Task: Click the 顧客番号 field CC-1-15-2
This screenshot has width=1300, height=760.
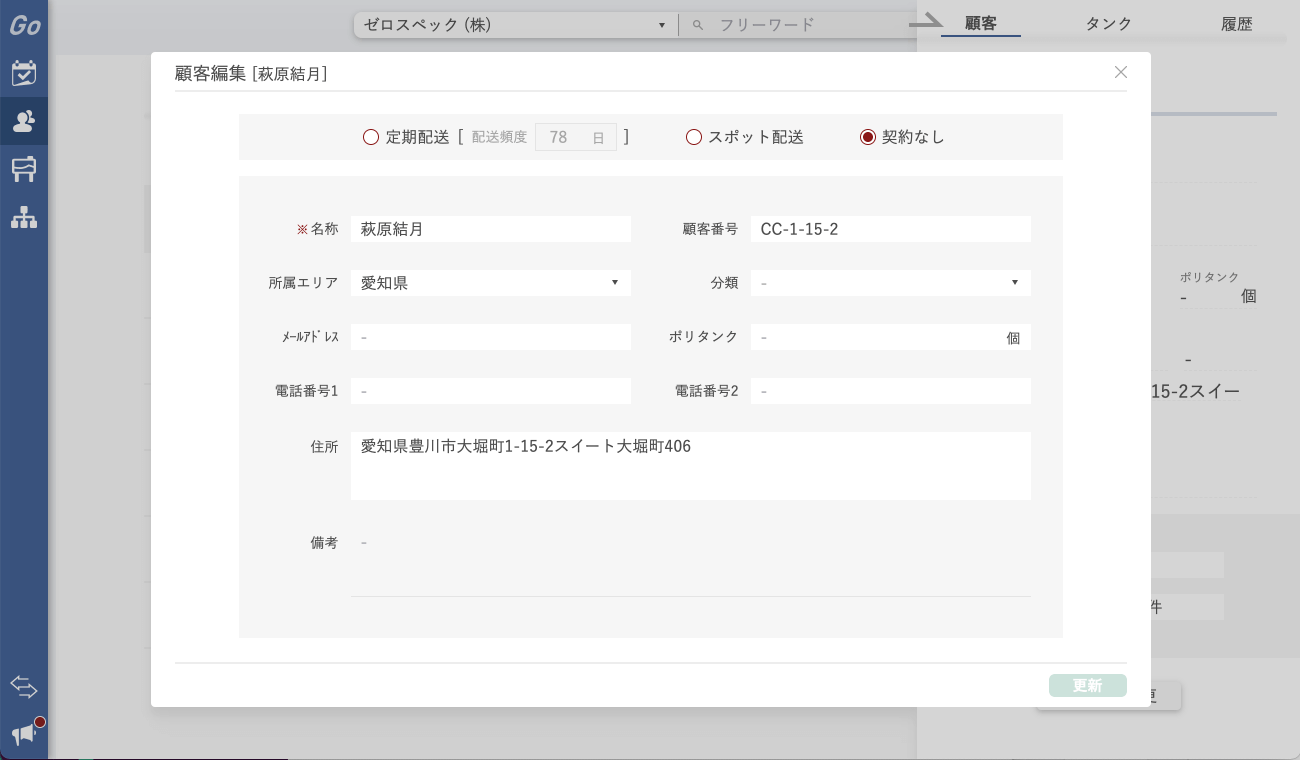Action: click(891, 229)
